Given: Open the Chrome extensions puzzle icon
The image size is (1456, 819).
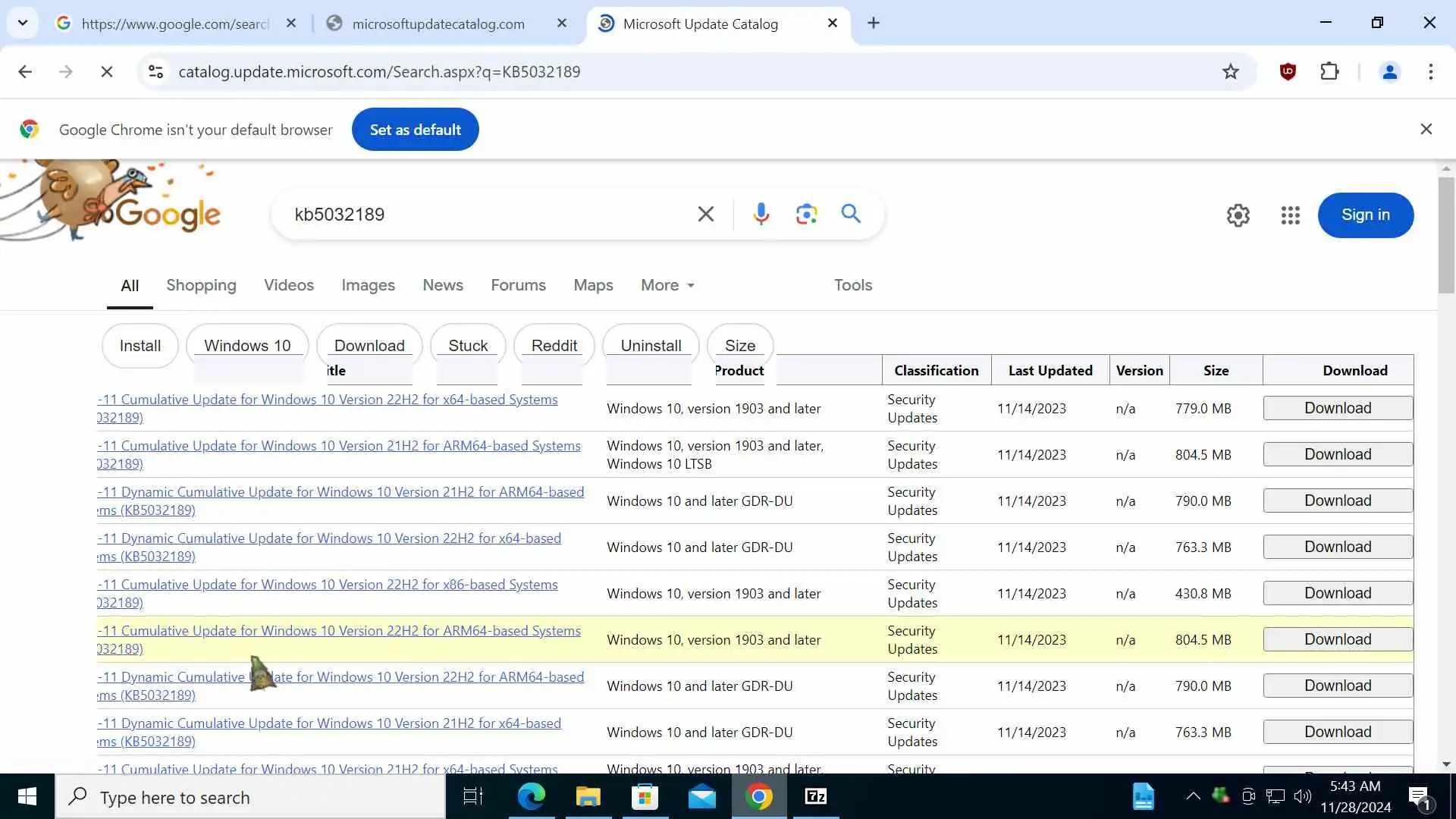Looking at the screenshot, I should 1329,72.
